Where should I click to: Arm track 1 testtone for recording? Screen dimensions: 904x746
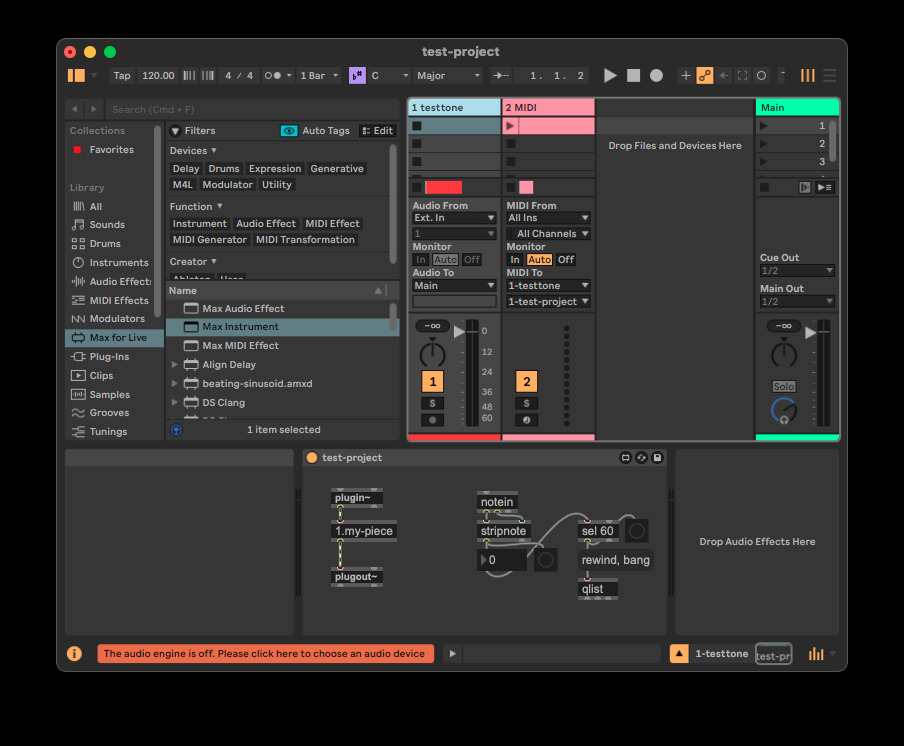point(432,420)
